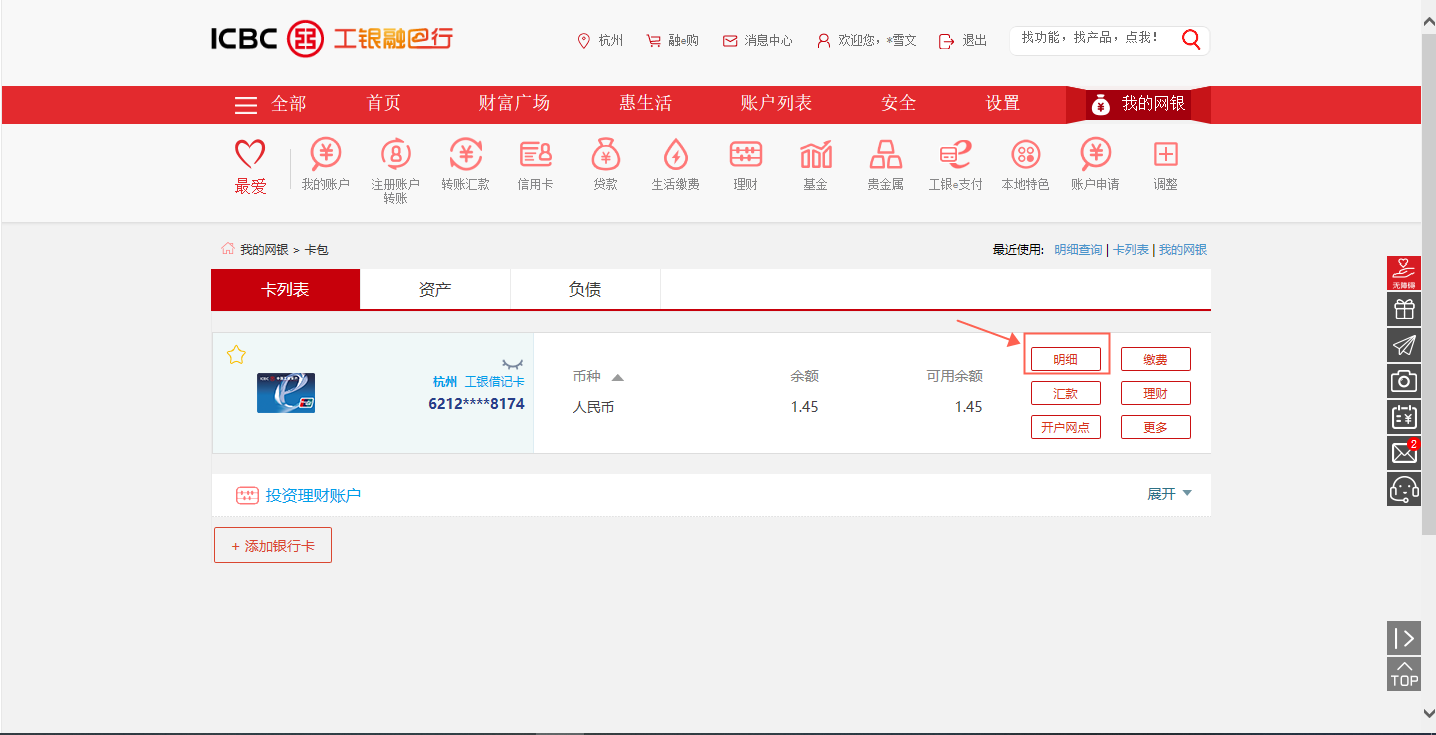Click the 明细 button on the card
The image size is (1436, 735).
point(1066,358)
